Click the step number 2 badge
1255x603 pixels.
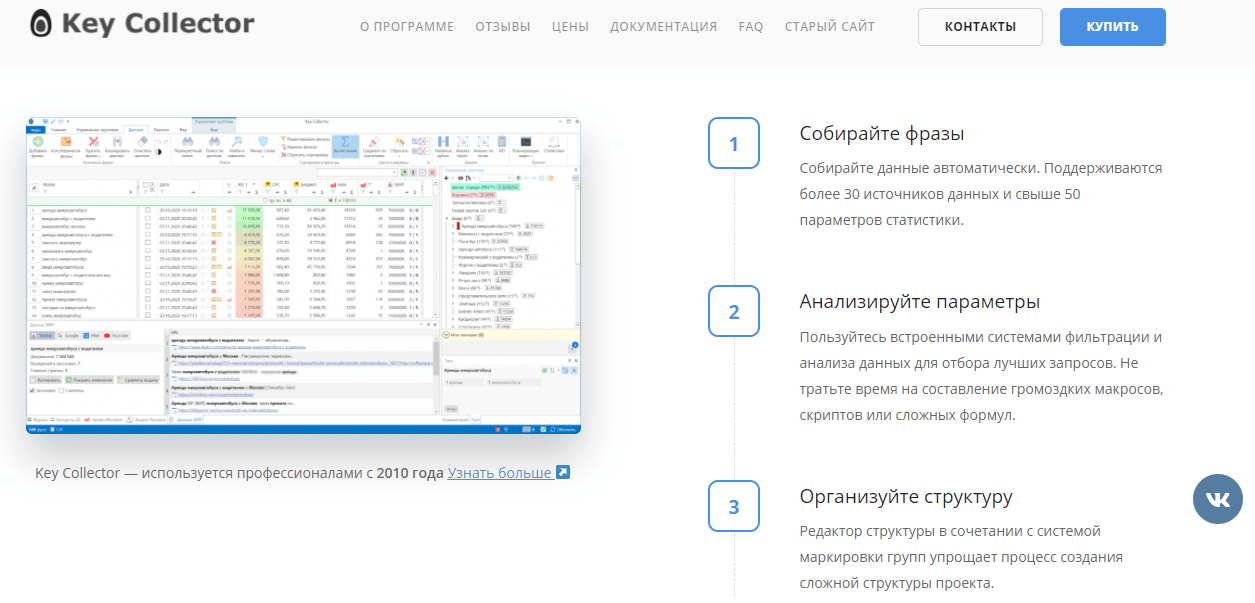point(734,311)
